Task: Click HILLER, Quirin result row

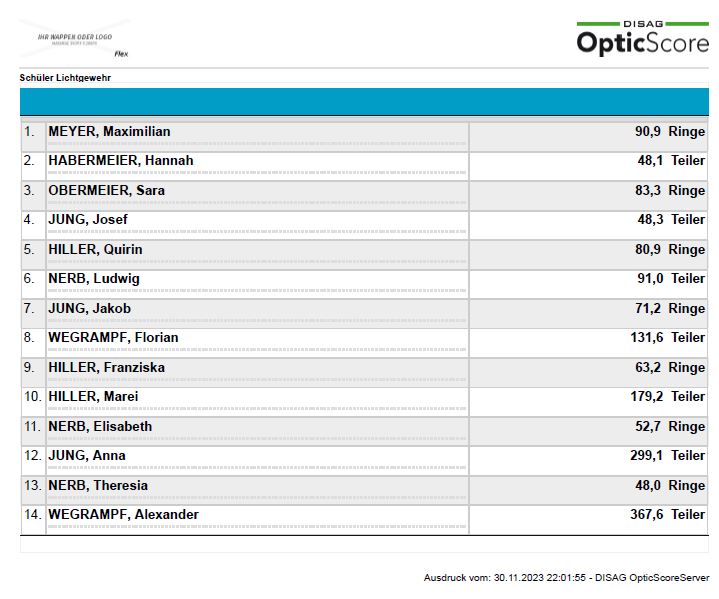Action: point(96,249)
